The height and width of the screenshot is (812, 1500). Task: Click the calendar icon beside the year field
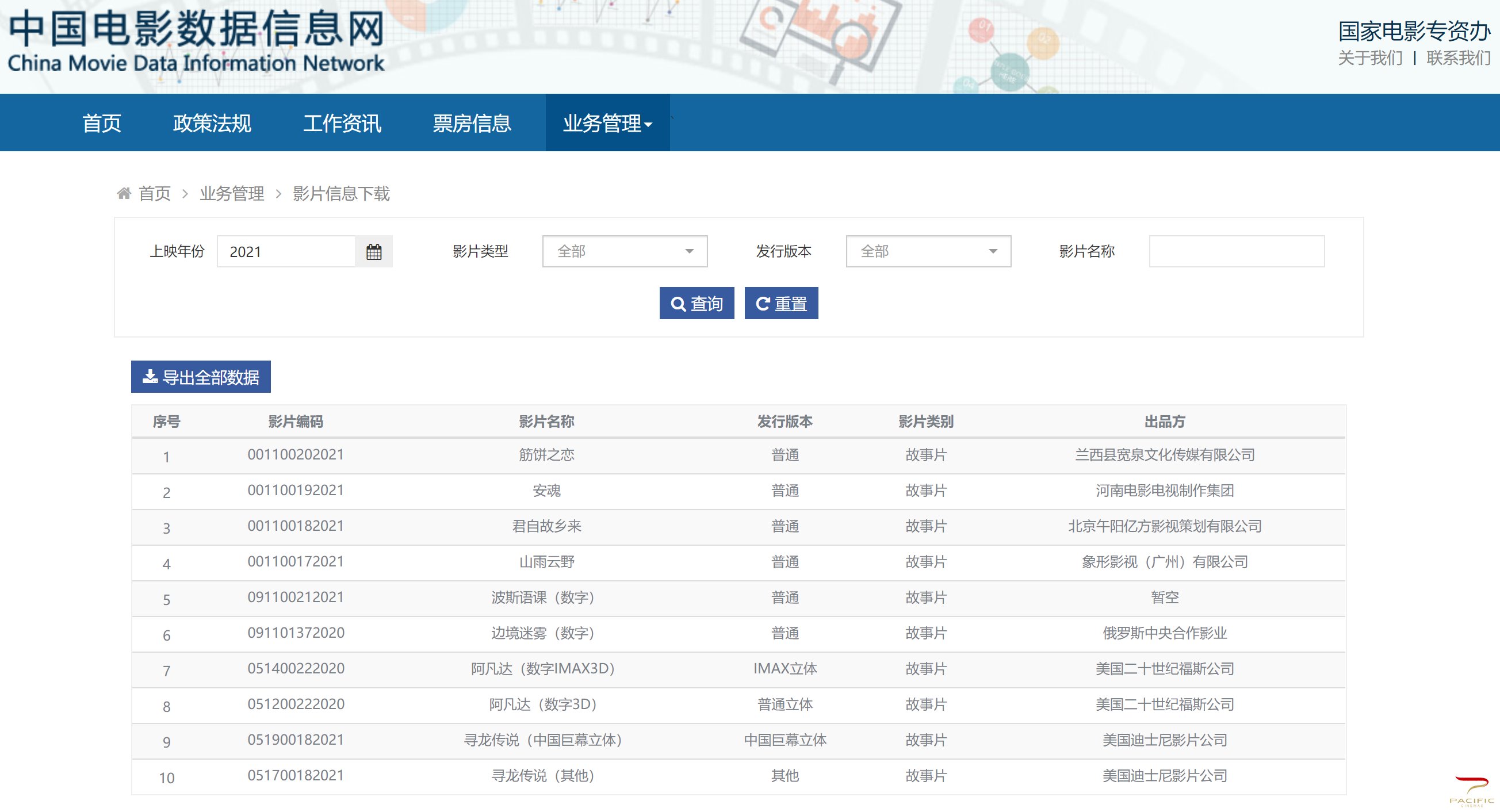pyautogui.click(x=374, y=251)
